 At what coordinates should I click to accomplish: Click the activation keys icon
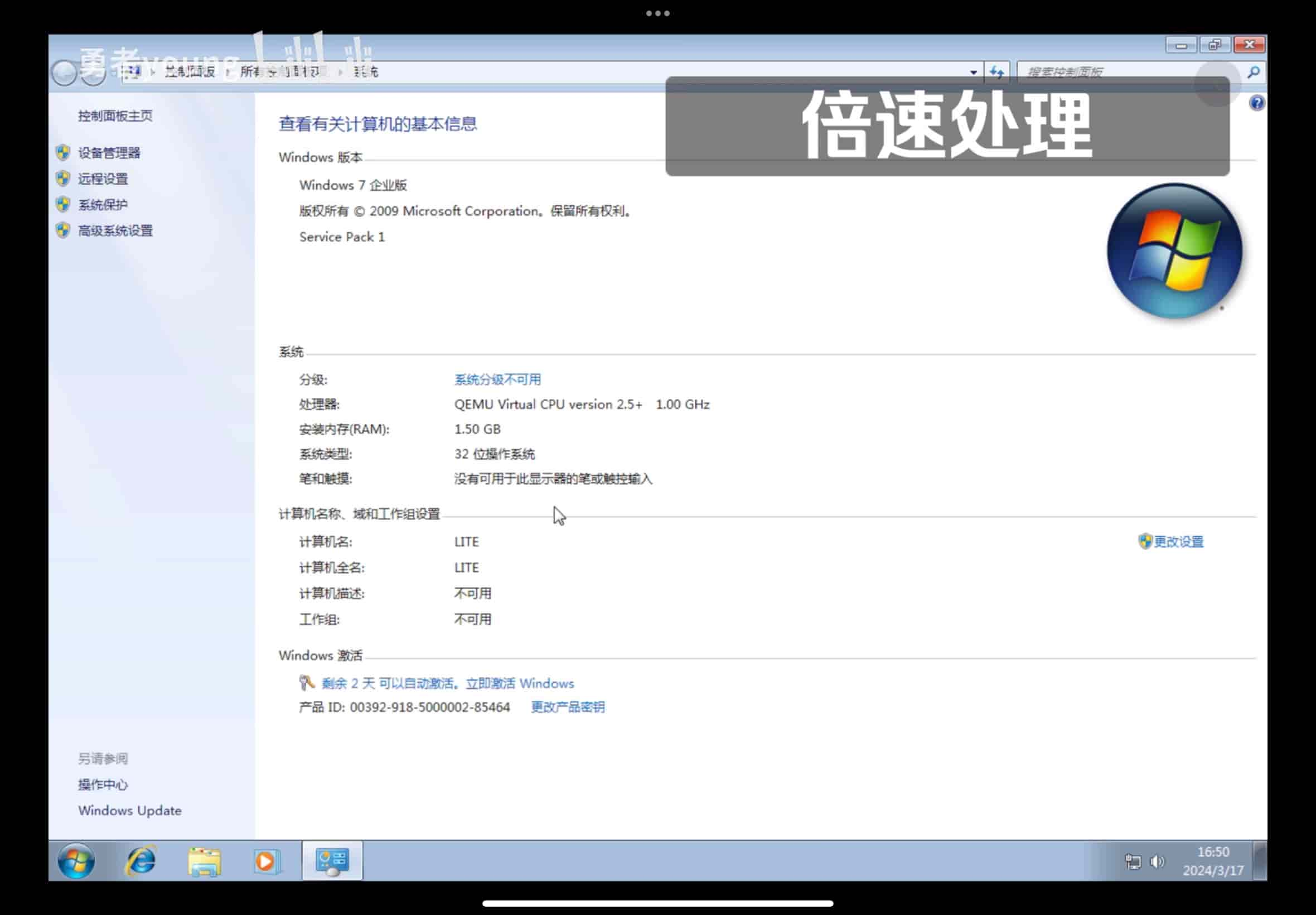coord(307,682)
